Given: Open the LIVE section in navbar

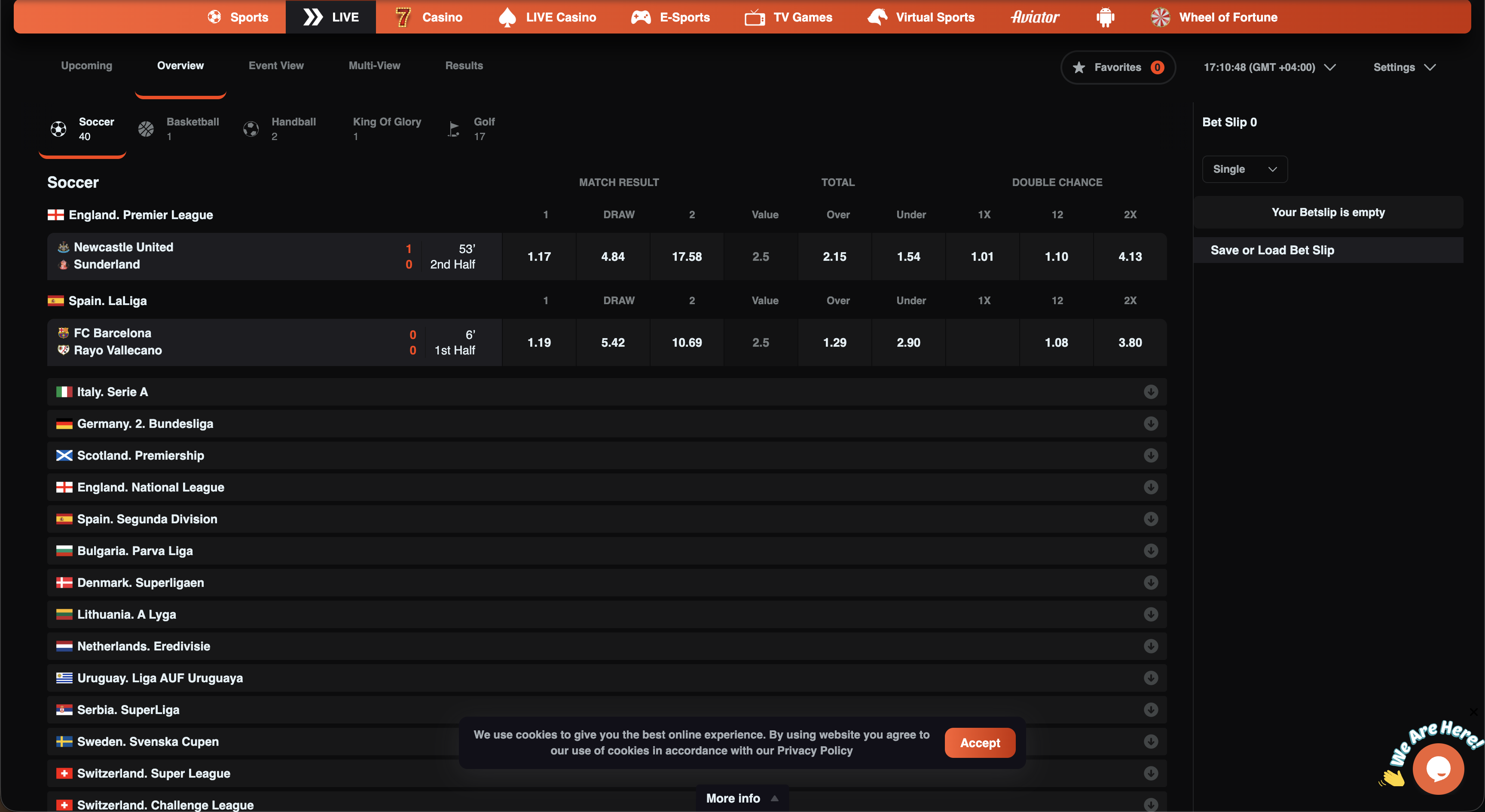Looking at the screenshot, I should coord(330,17).
